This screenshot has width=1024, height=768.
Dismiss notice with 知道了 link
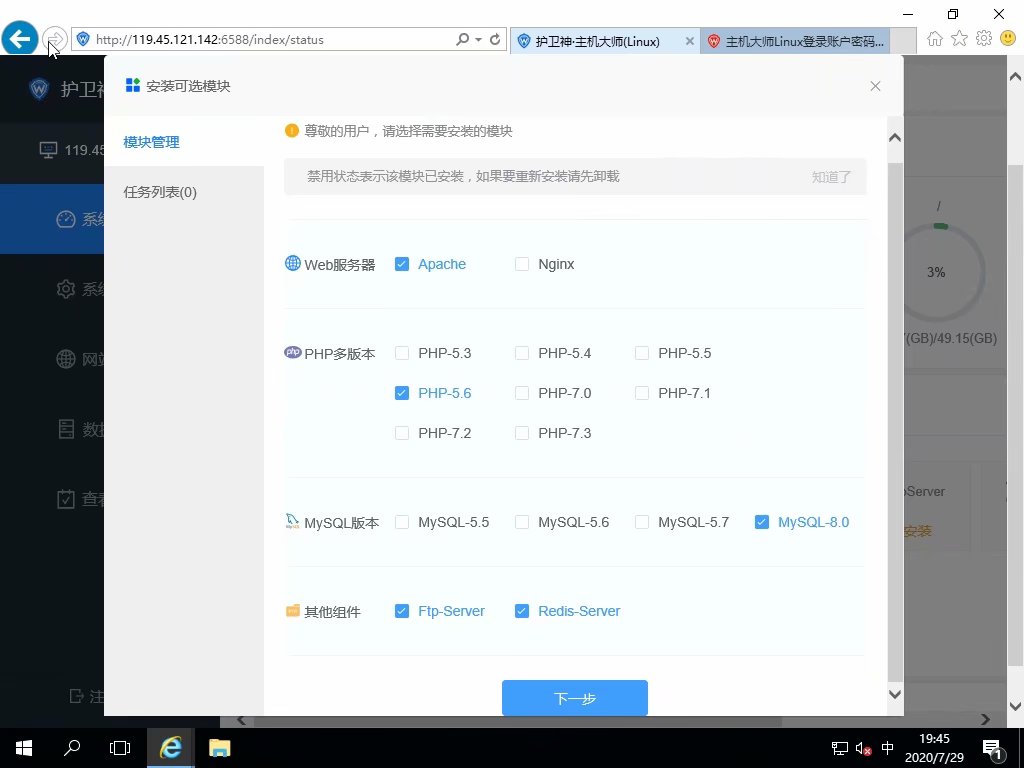tap(831, 177)
